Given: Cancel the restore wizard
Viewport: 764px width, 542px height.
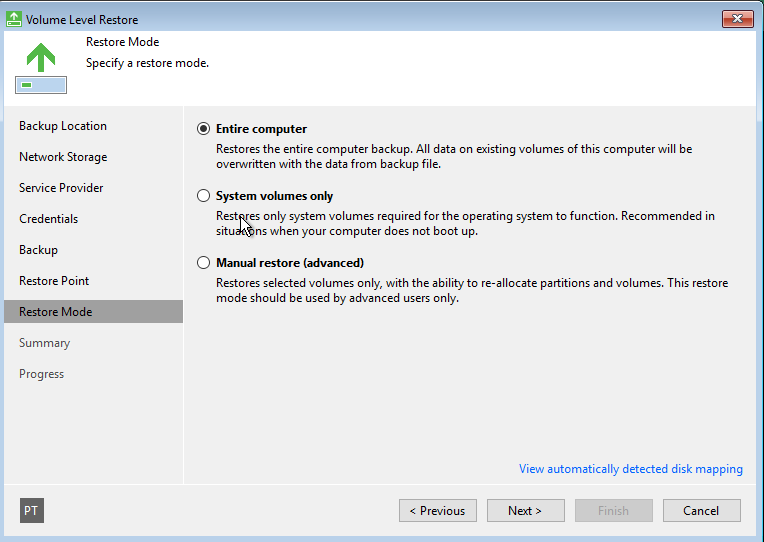Looking at the screenshot, I should coord(702,510).
